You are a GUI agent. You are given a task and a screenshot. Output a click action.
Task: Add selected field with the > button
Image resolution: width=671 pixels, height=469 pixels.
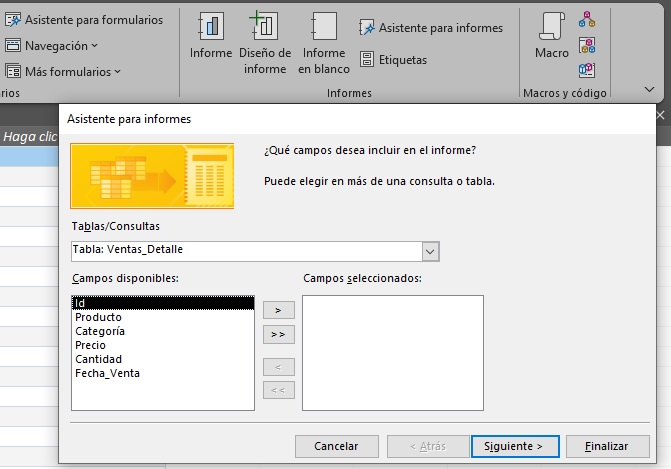click(279, 310)
